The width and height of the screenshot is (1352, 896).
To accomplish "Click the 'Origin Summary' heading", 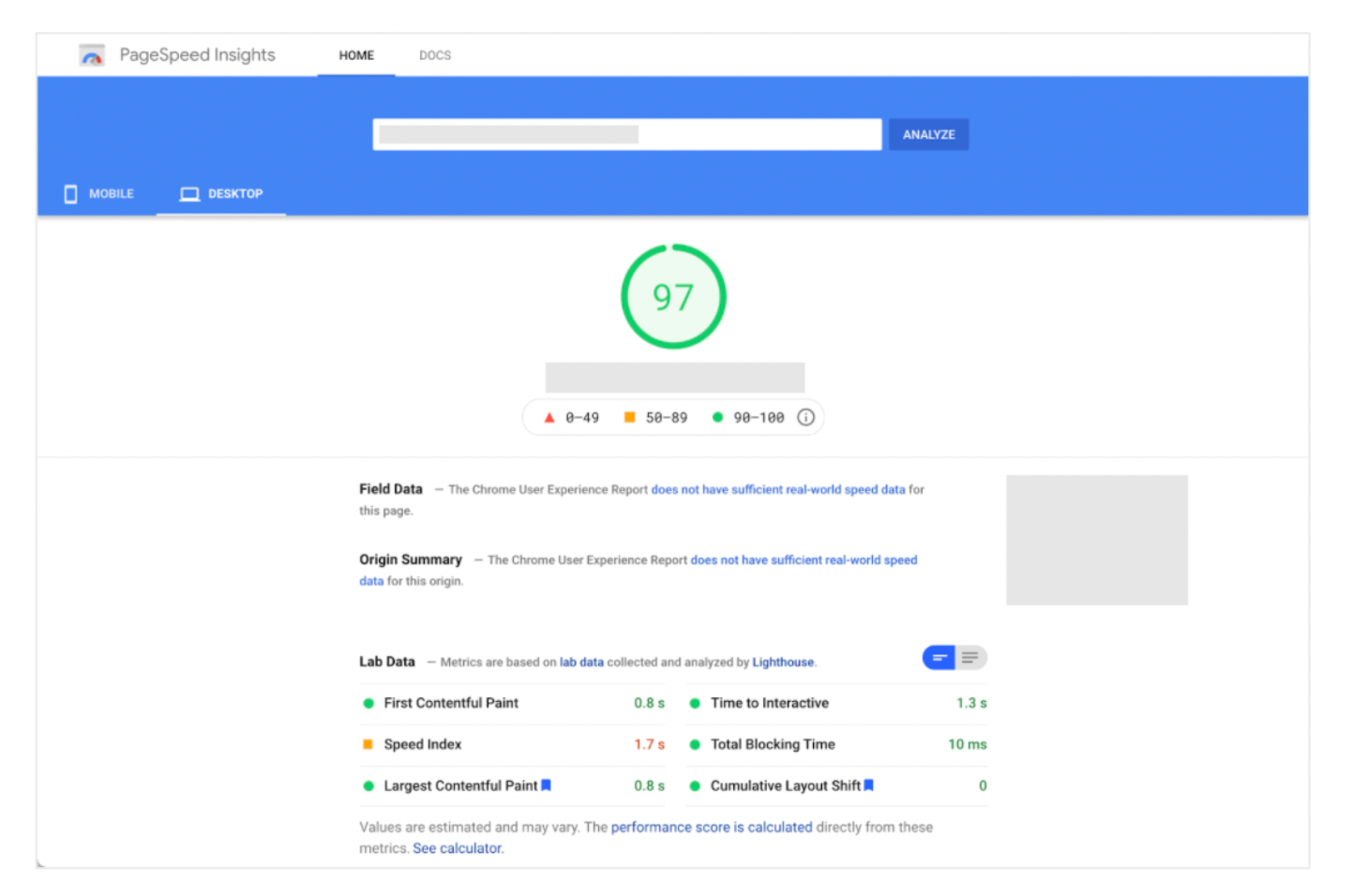I will [x=411, y=560].
